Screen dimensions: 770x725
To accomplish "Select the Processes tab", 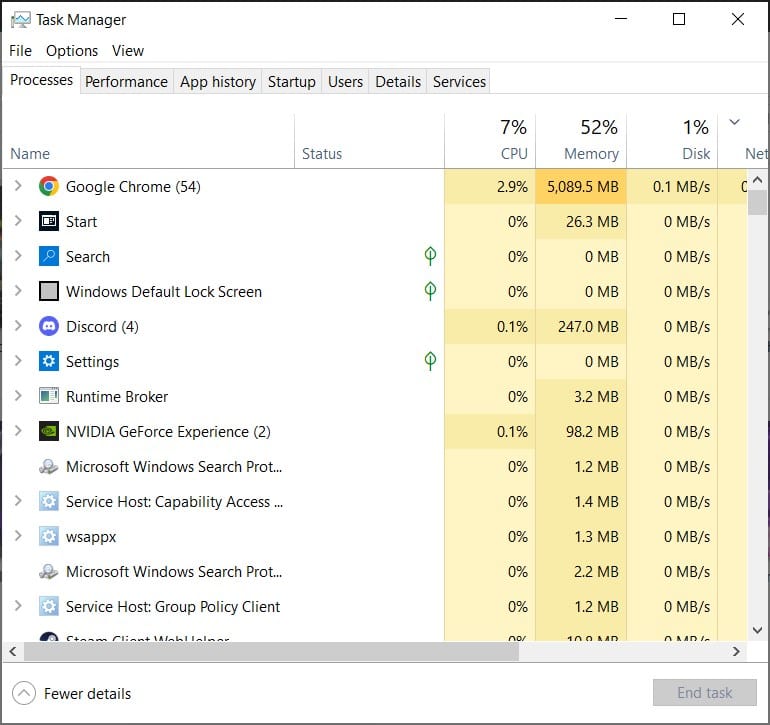I will 41,80.
